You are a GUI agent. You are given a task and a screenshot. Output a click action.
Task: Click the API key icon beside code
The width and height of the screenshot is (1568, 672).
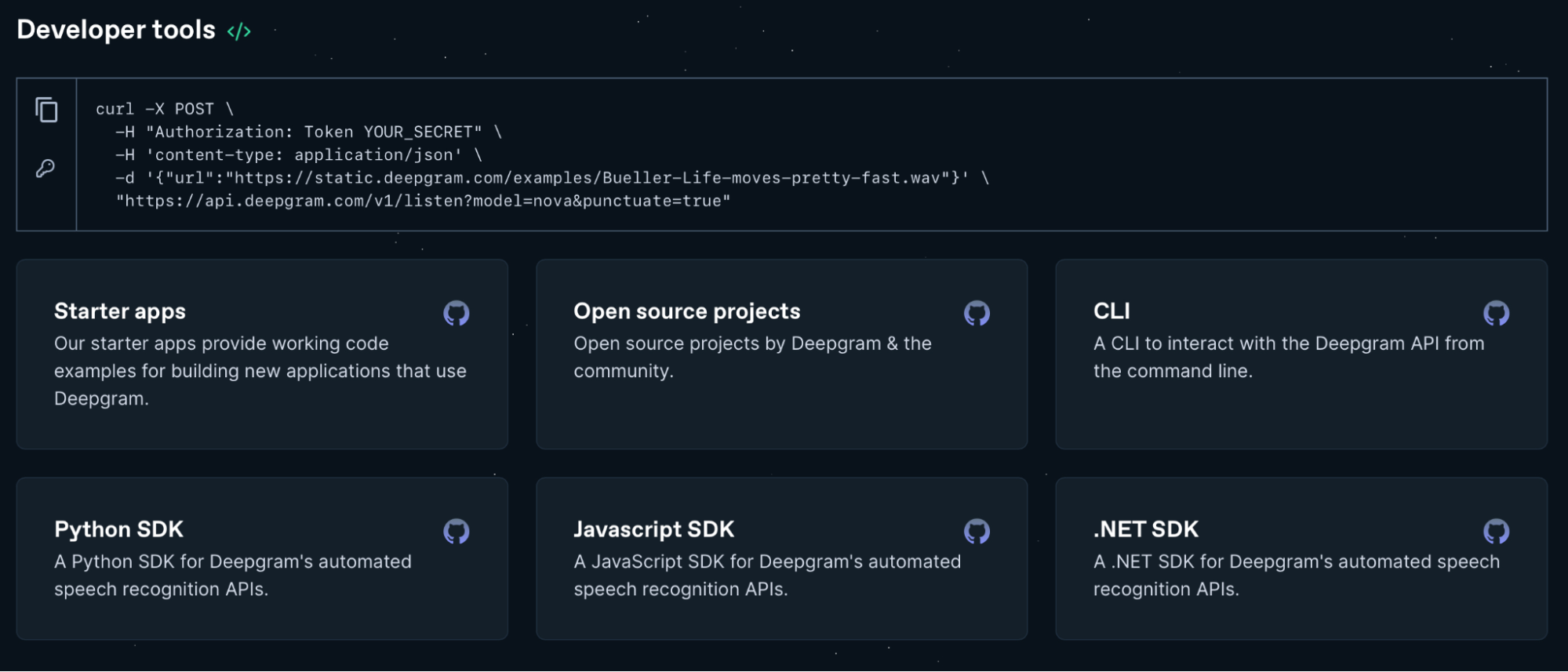coord(45,168)
